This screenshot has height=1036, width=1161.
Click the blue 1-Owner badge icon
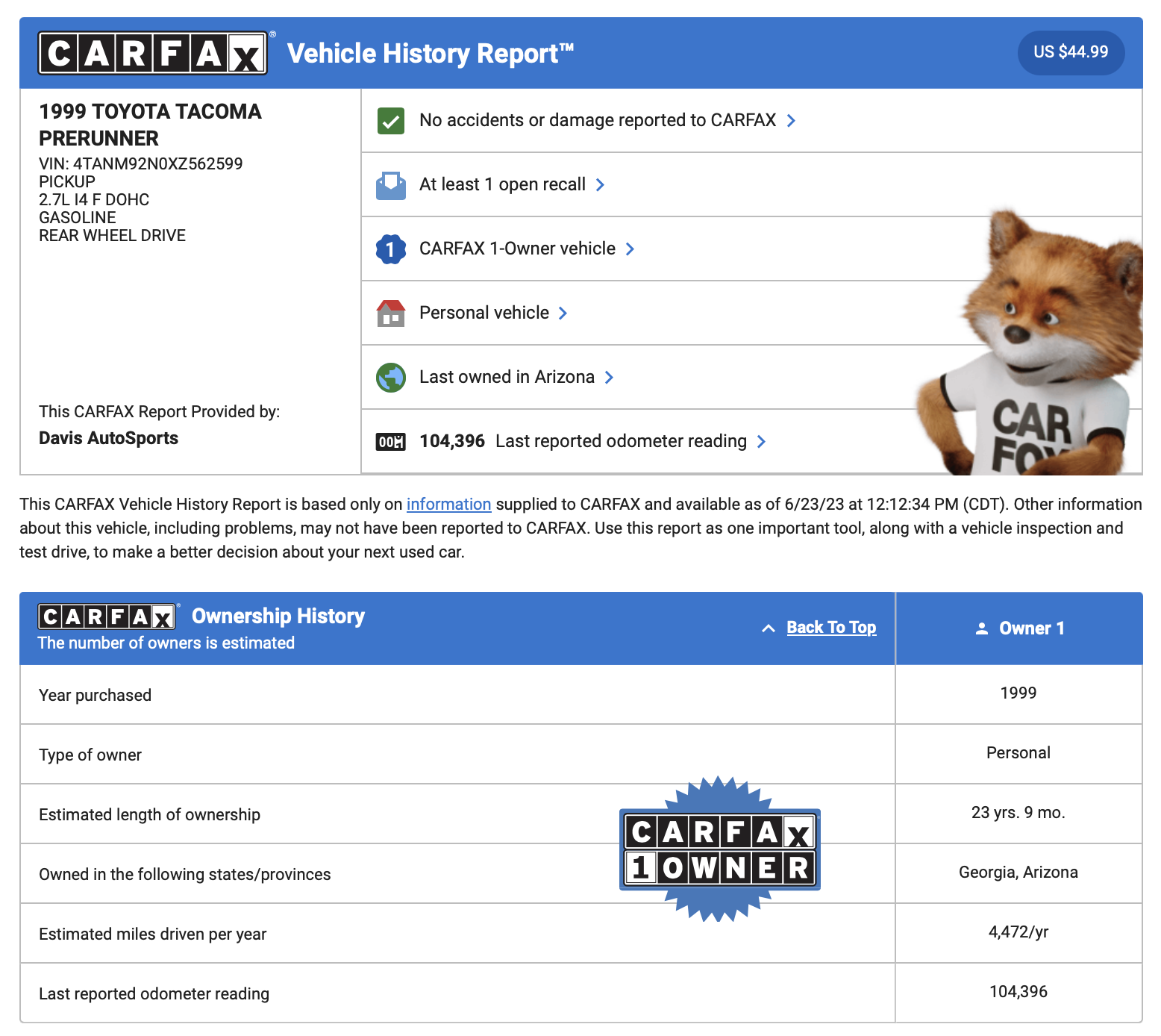tap(391, 249)
